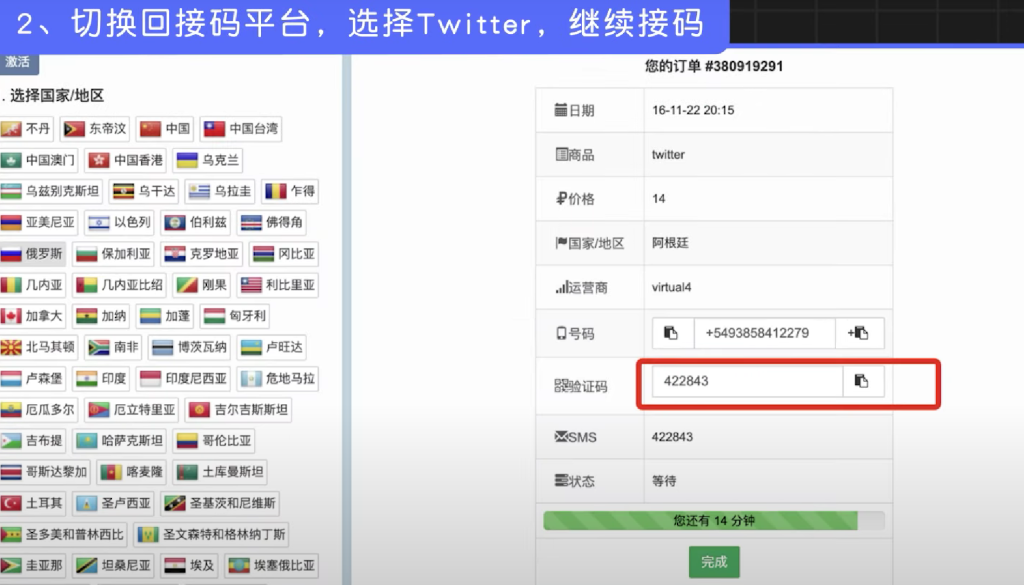Screen dimensions: 1024x585
Task: Choose country 以色列
Action: click(120, 223)
